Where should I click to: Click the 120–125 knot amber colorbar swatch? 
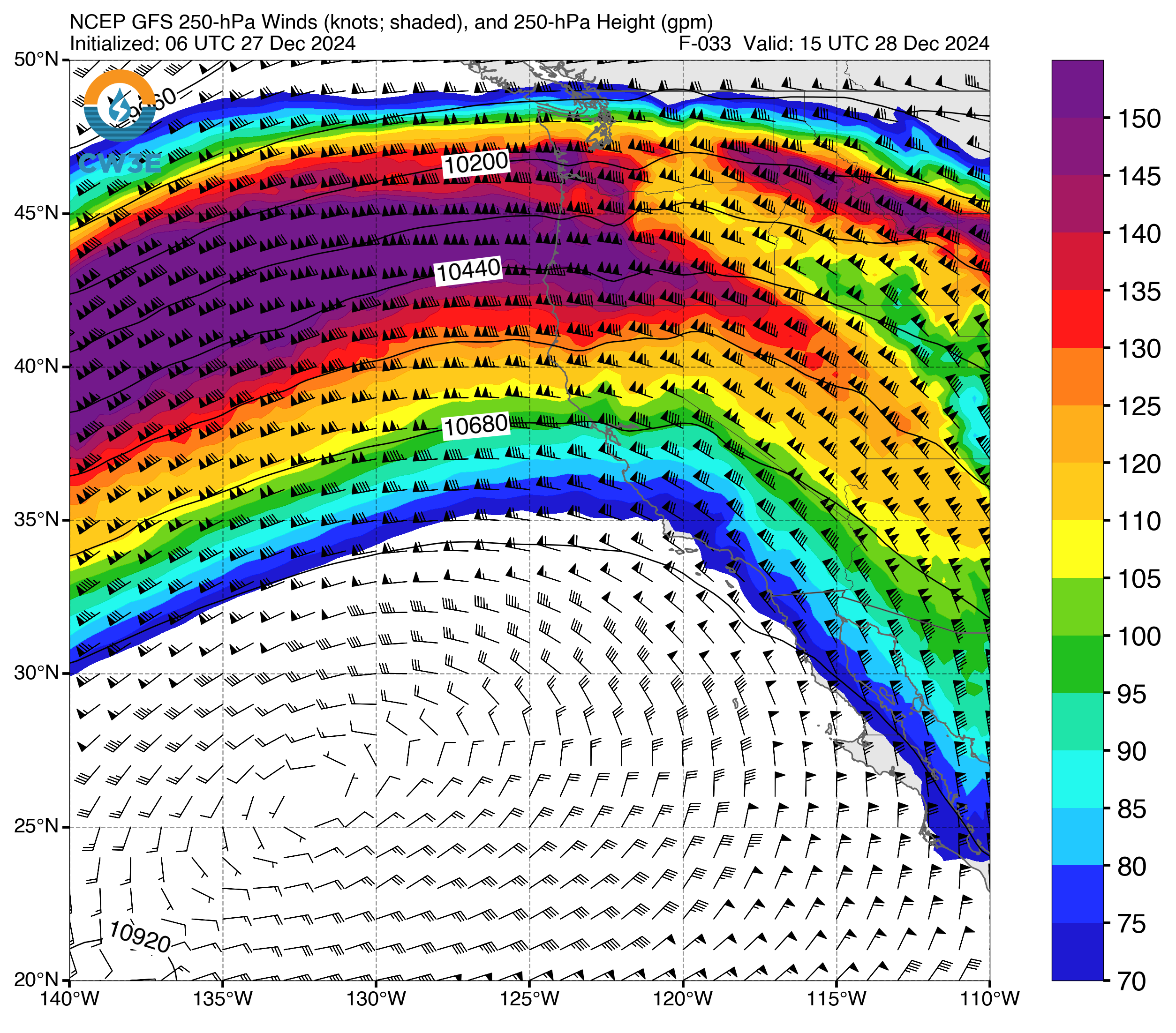[1078, 434]
